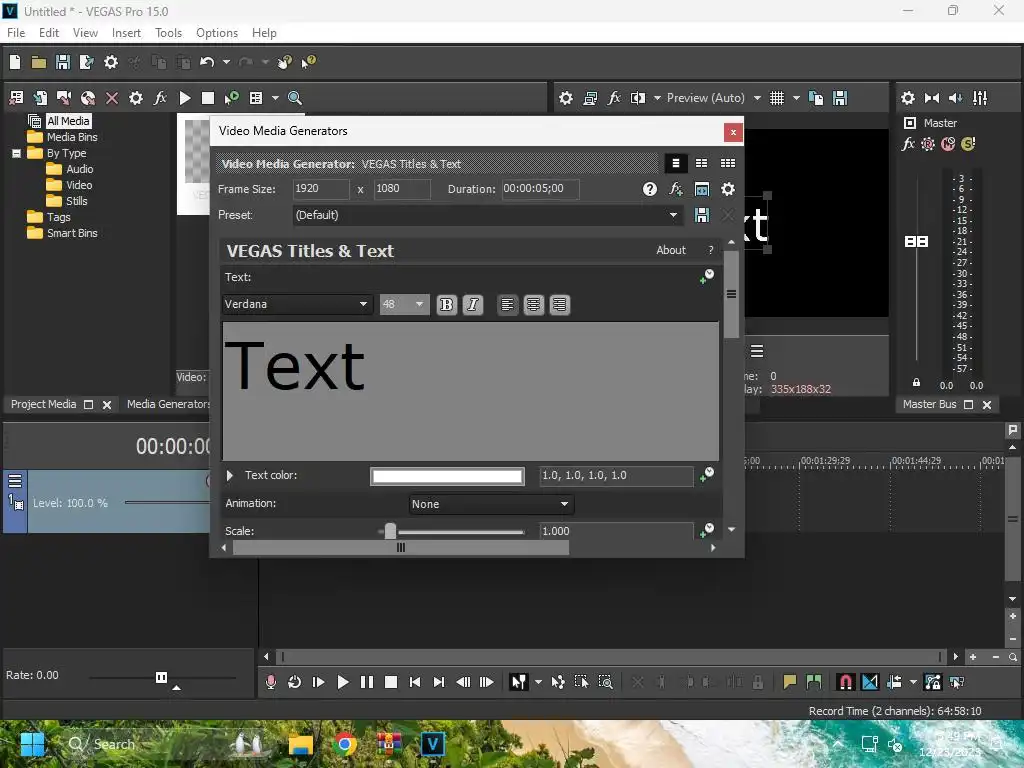Screen dimensions: 1024x768
Task: Open the Options menu
Action: coord(217,33)
